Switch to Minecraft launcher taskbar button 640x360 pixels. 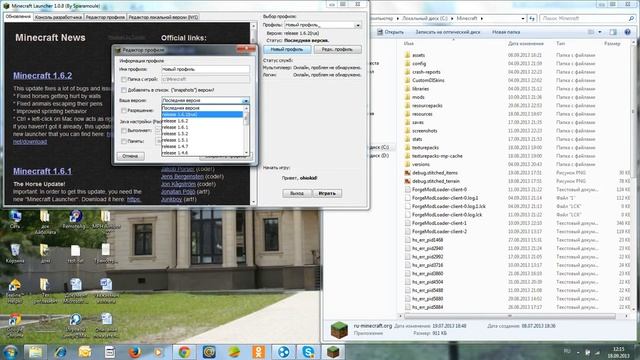coord(333,351)
